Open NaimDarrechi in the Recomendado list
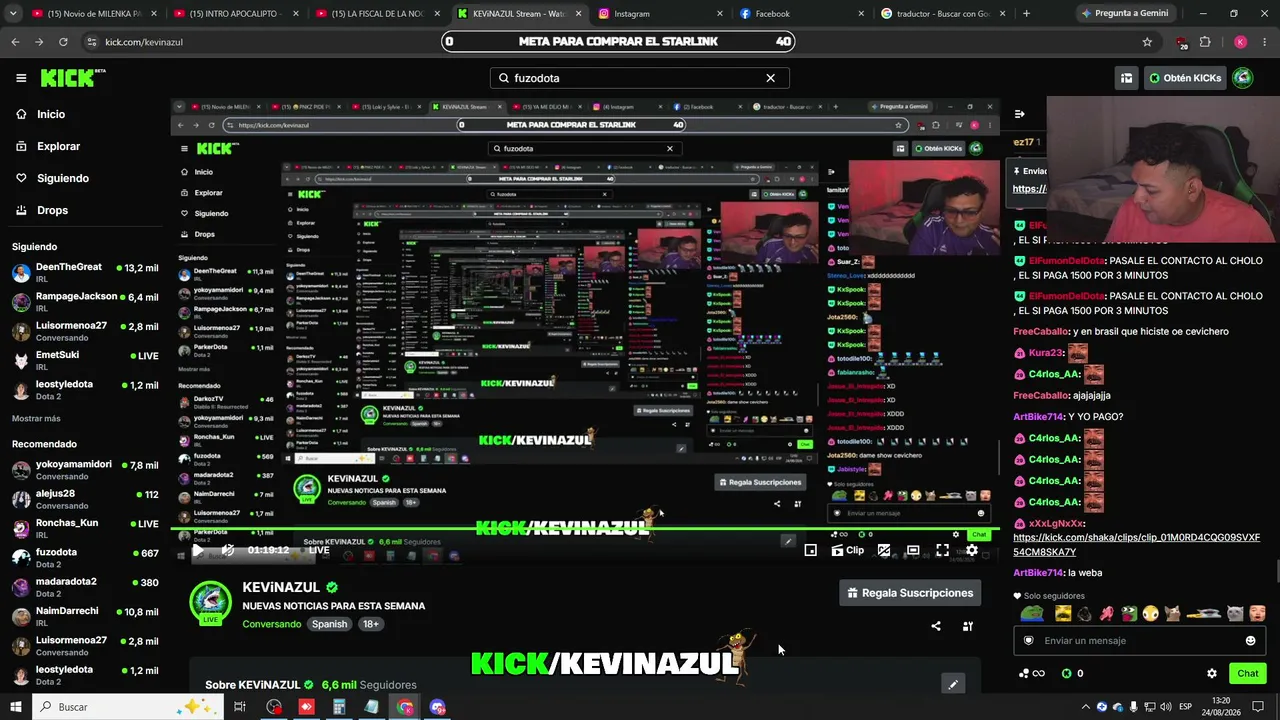 pyautogui.click(x=85, y=616)
